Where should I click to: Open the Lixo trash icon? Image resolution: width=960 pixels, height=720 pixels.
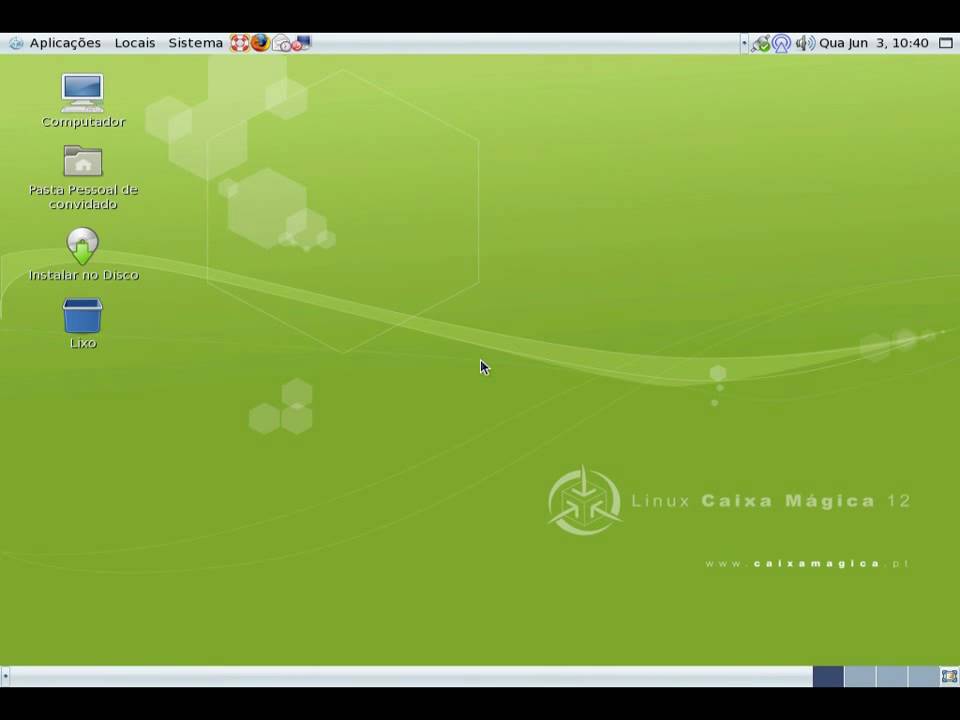(83, 324)
